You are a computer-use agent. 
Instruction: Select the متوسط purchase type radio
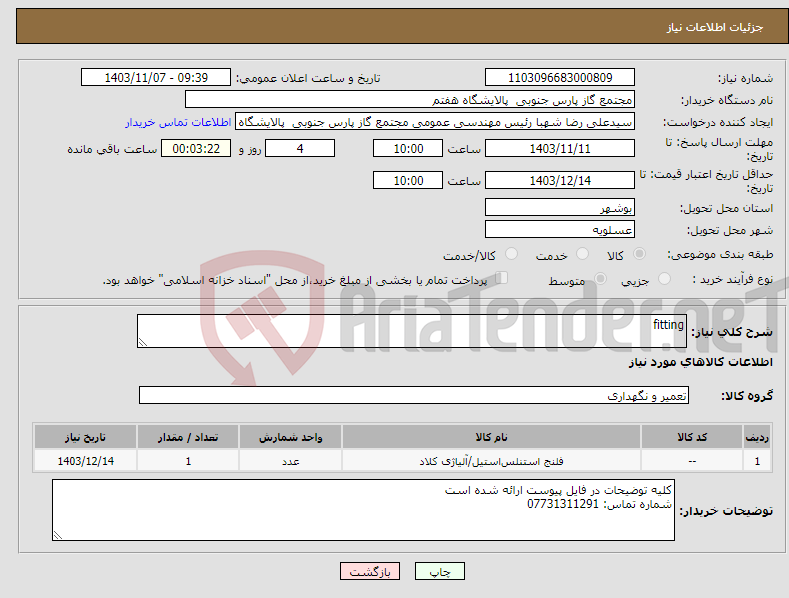(600, 278)
